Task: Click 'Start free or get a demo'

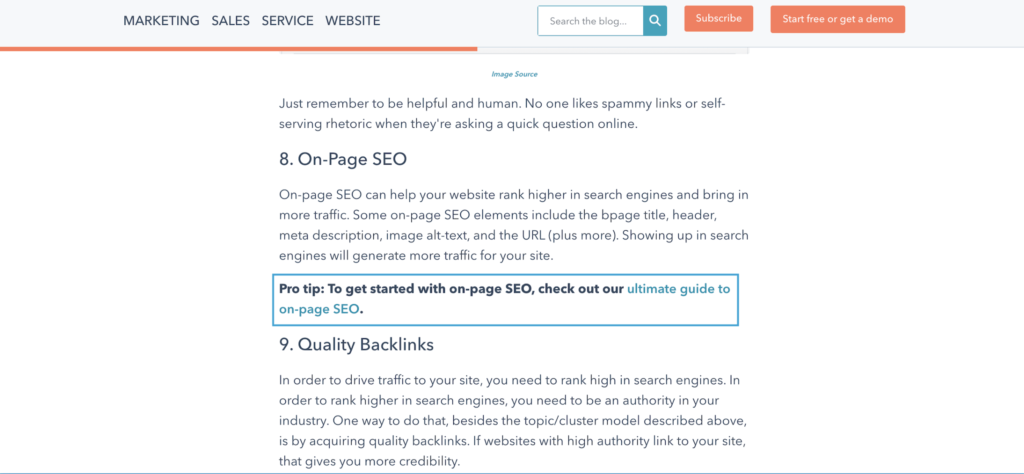Action: (837, 19)
